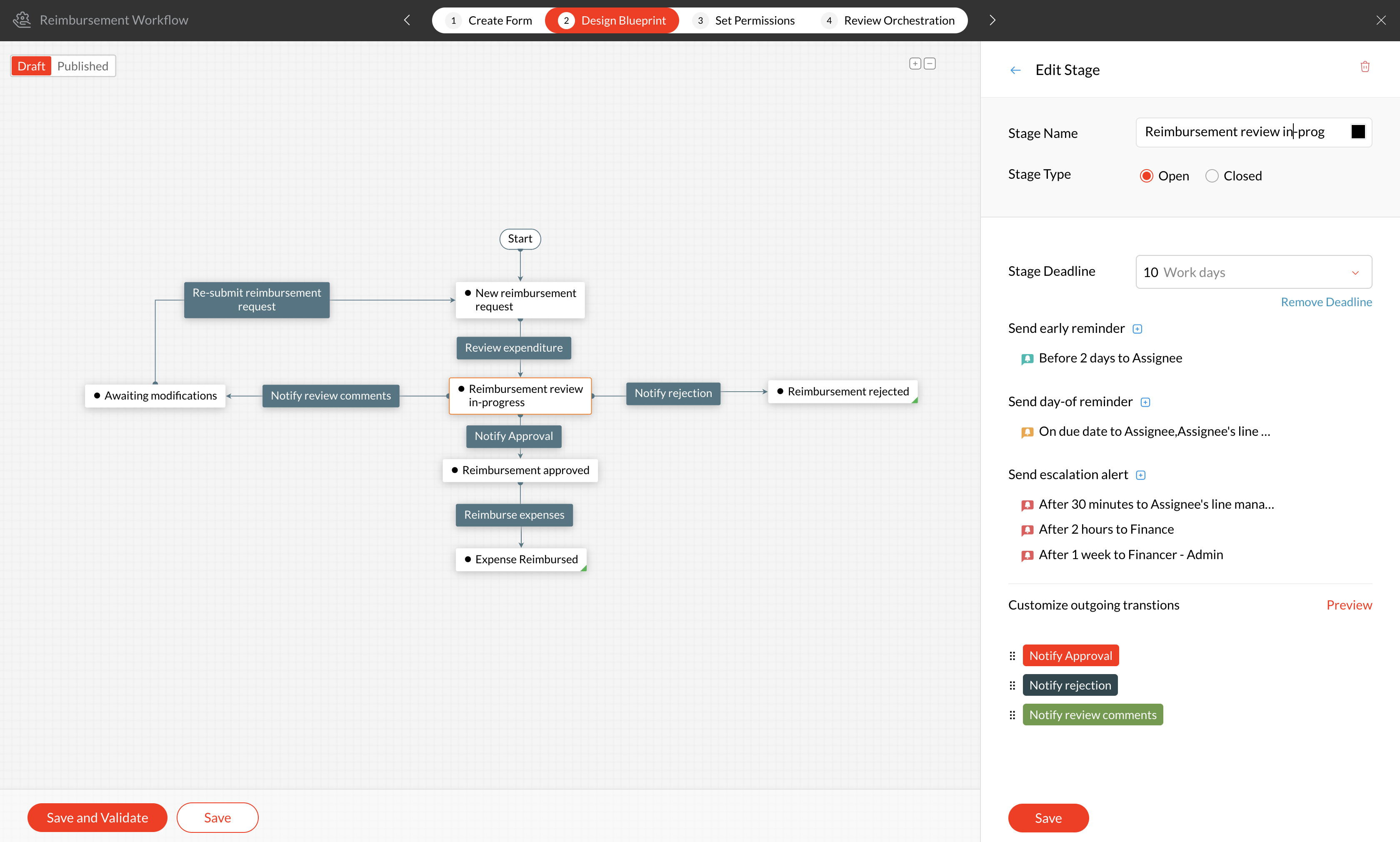Screen dimensions: 1400x842
Task: Click the zoom out canvas icon
Action: (930, 64)
